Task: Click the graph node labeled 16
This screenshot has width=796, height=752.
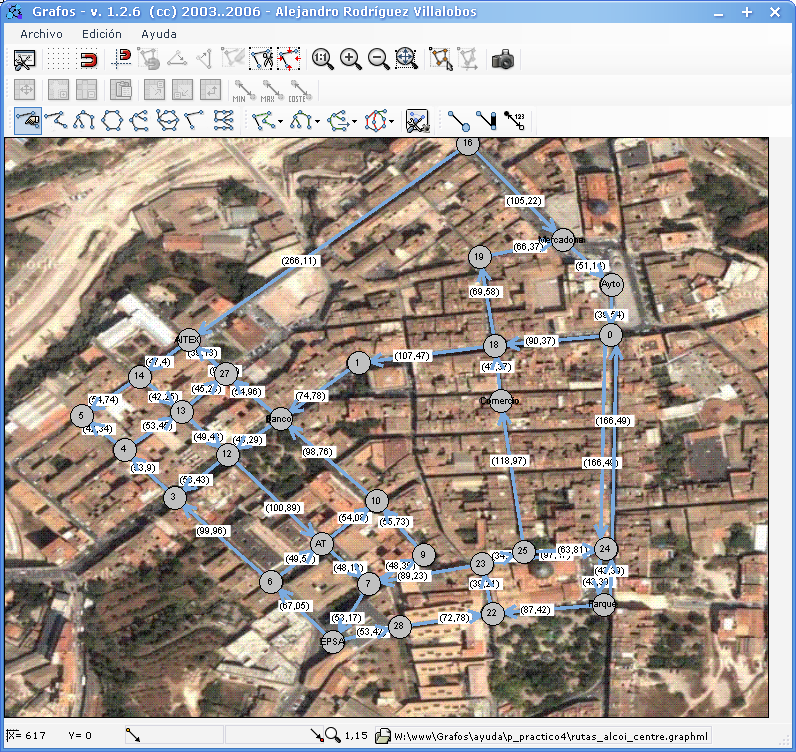Action: click(x=467, y=146)
